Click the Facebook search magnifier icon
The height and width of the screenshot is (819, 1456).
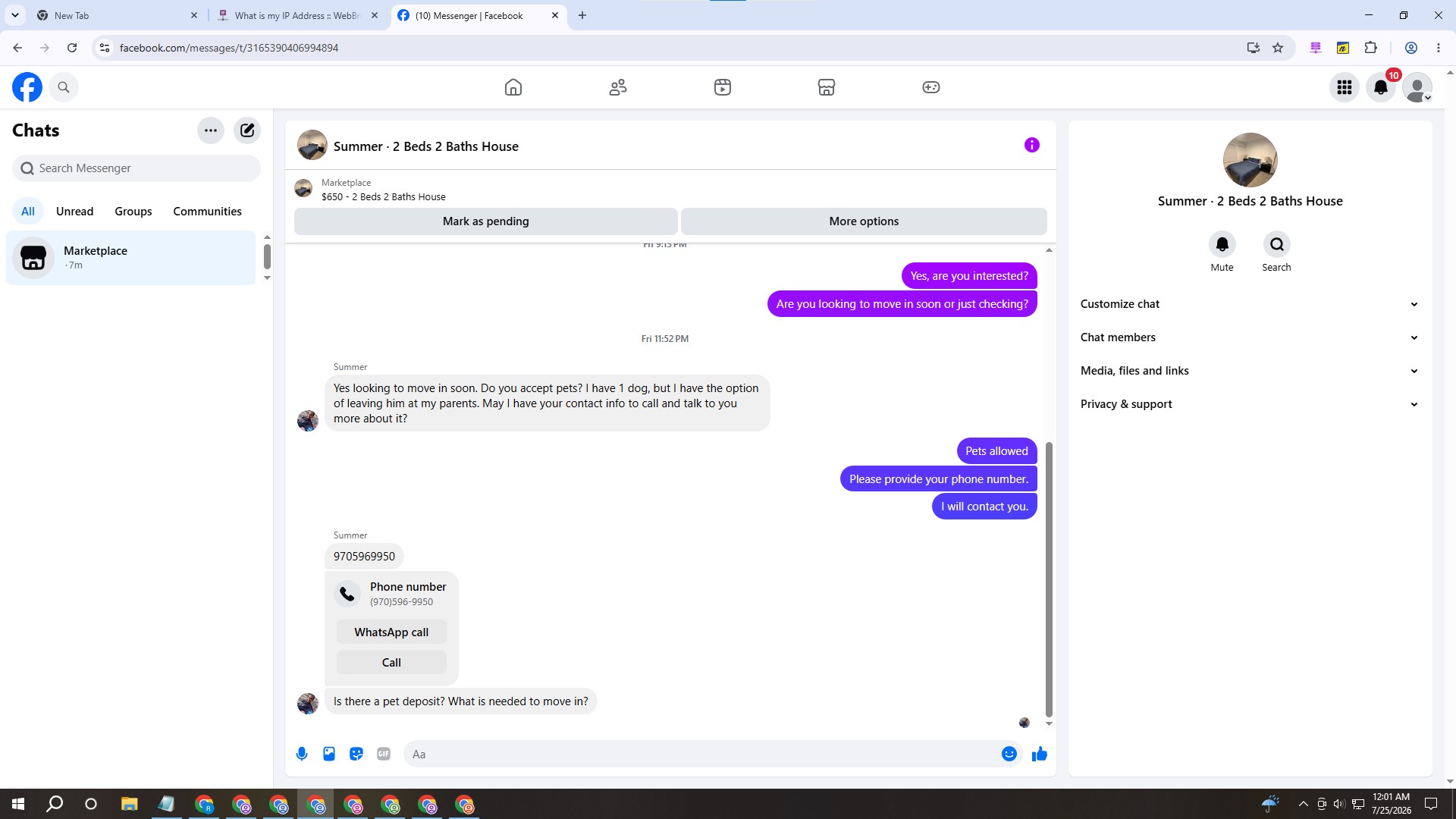(64, 87)
